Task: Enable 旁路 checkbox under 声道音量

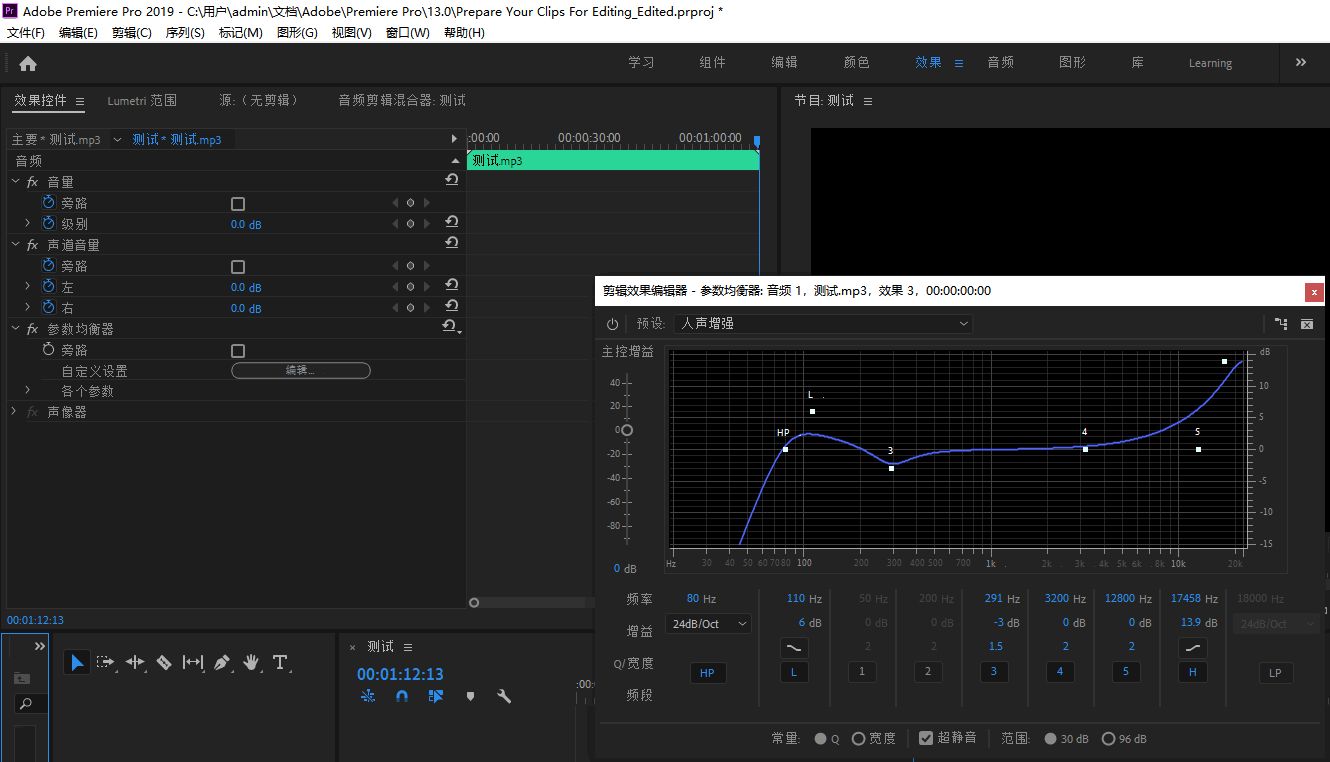Action: coord(238,266)
